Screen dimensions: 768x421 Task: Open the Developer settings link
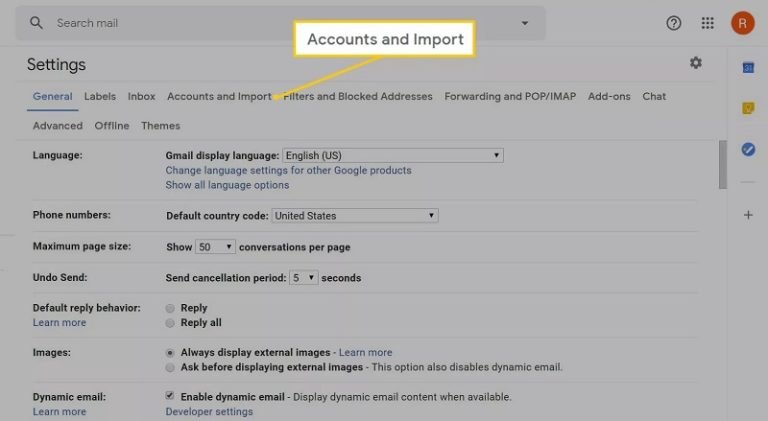point(209,412)
